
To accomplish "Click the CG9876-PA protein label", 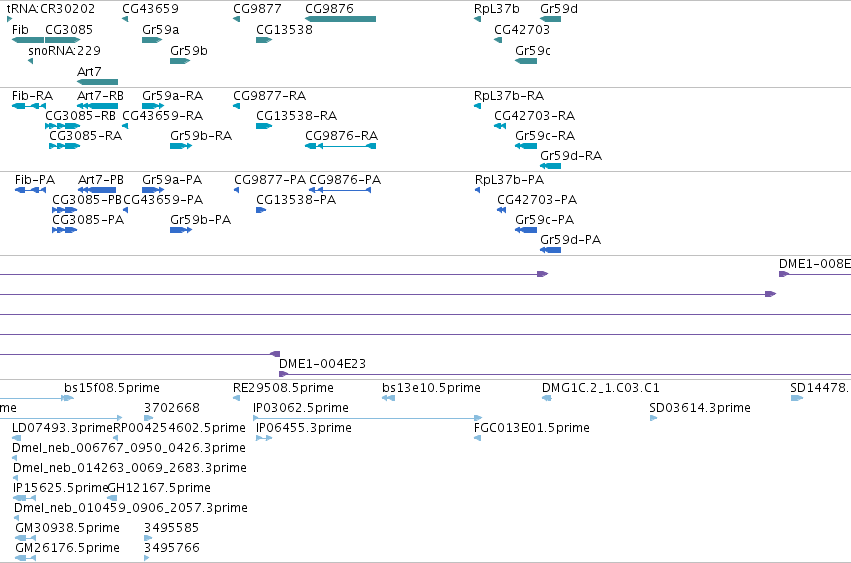I will click(345, 180).
